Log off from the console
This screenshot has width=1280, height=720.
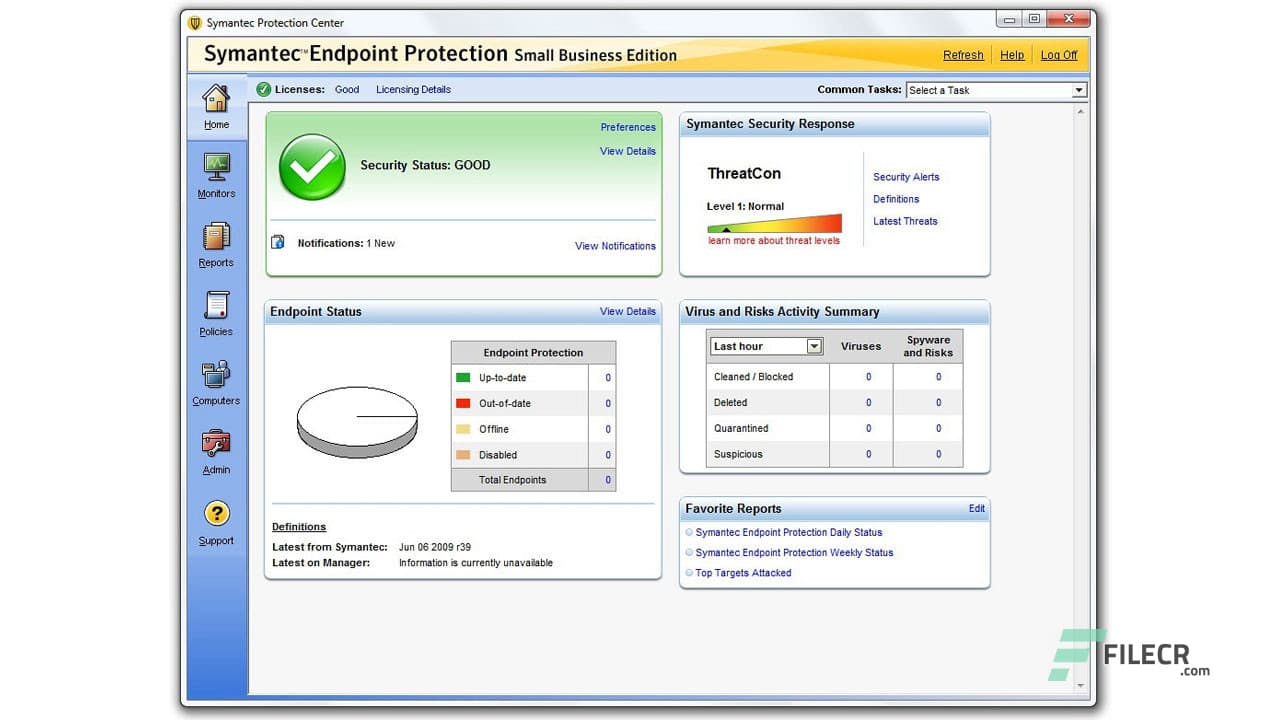[x=1059, y=55]
